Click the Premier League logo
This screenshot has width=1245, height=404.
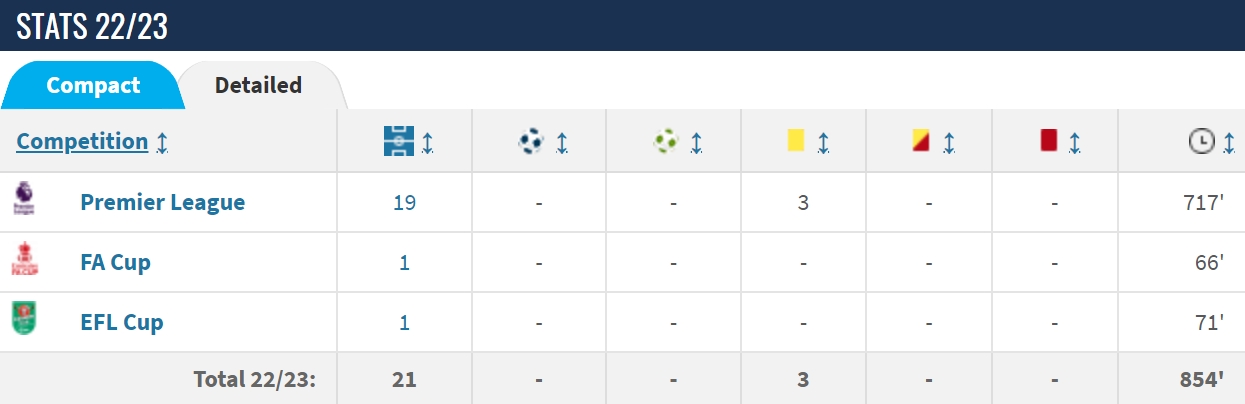coord(24,200)
